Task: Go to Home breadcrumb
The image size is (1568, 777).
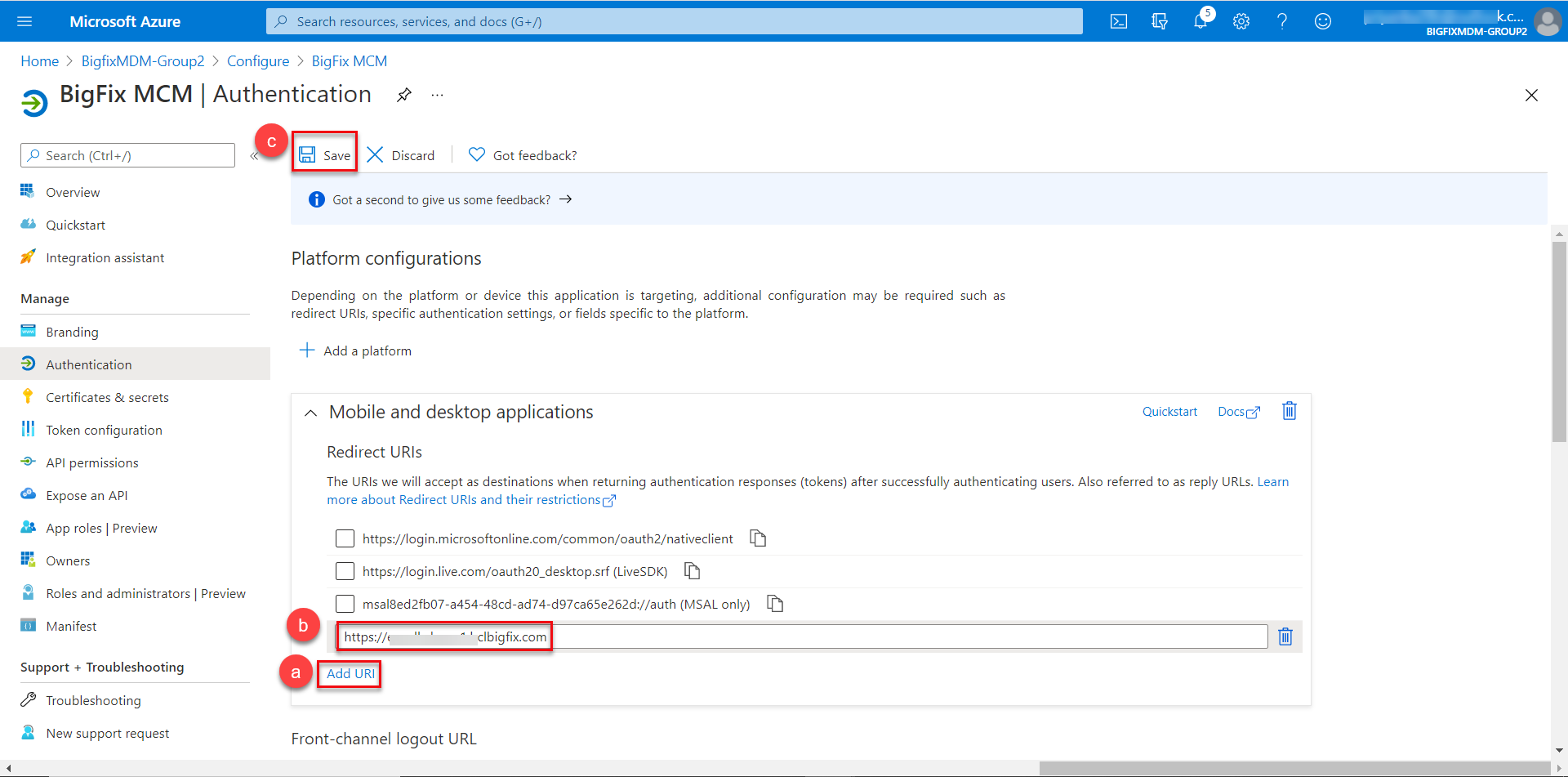Action: tap(39, 61)
